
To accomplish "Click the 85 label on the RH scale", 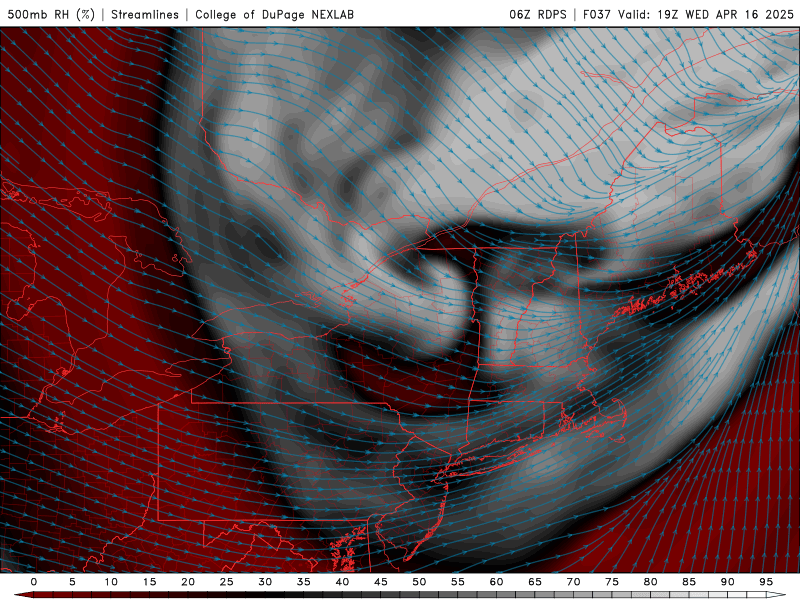I will (689, 582).
